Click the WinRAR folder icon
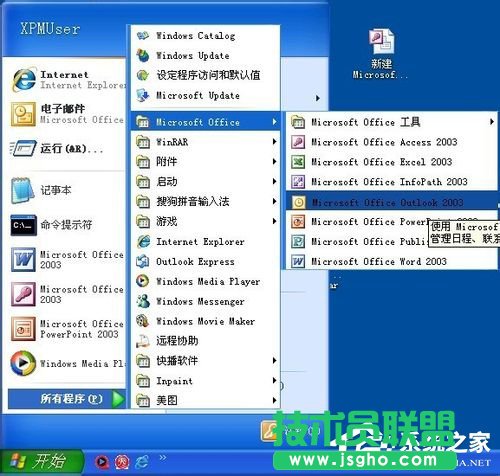Image resolution: width=500 pixels, height=476 pixels. tap(143, 142)
